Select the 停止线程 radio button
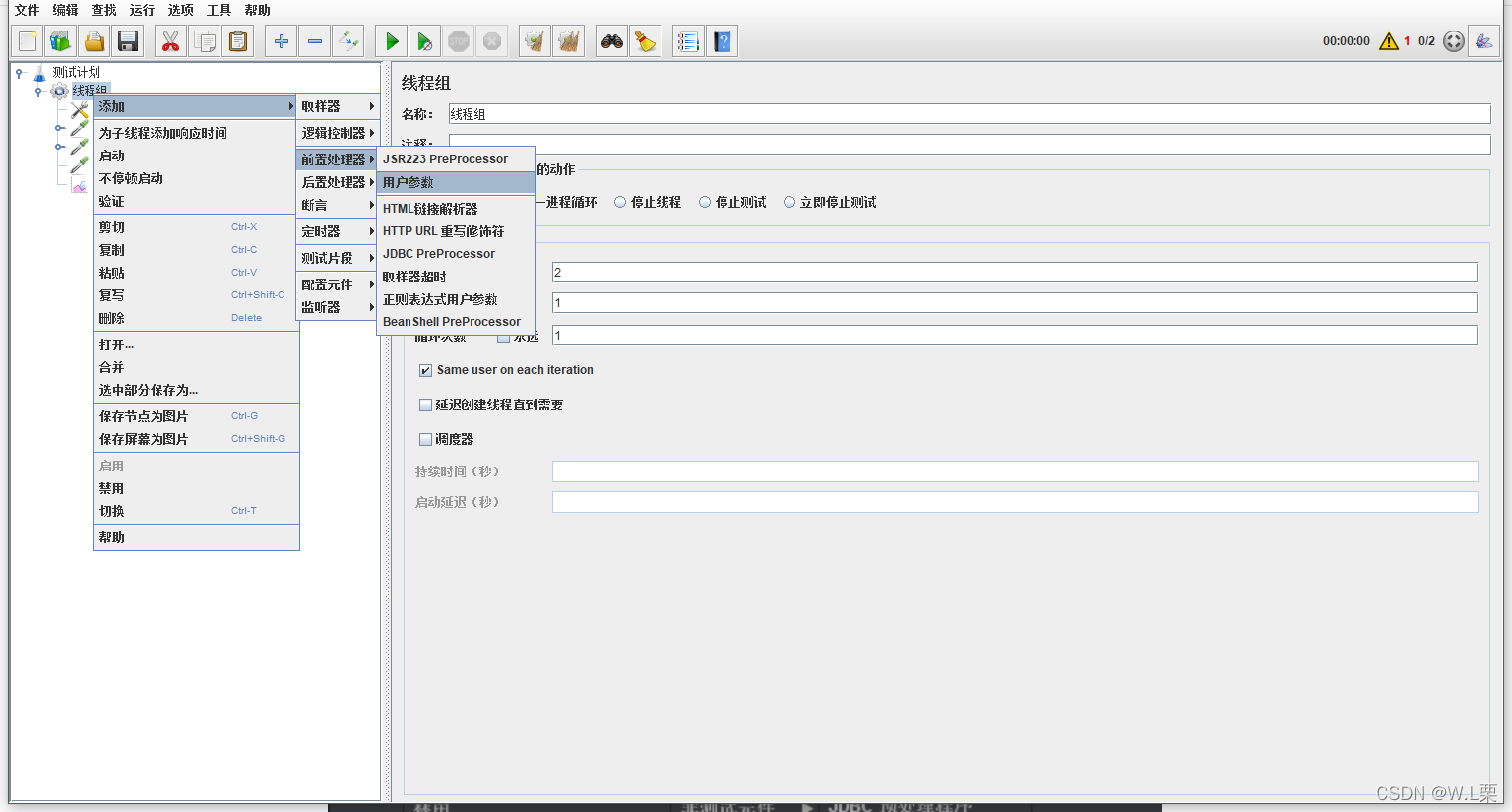The height and width of the screenshot is (812, 1512). click(x=620, y=202)
